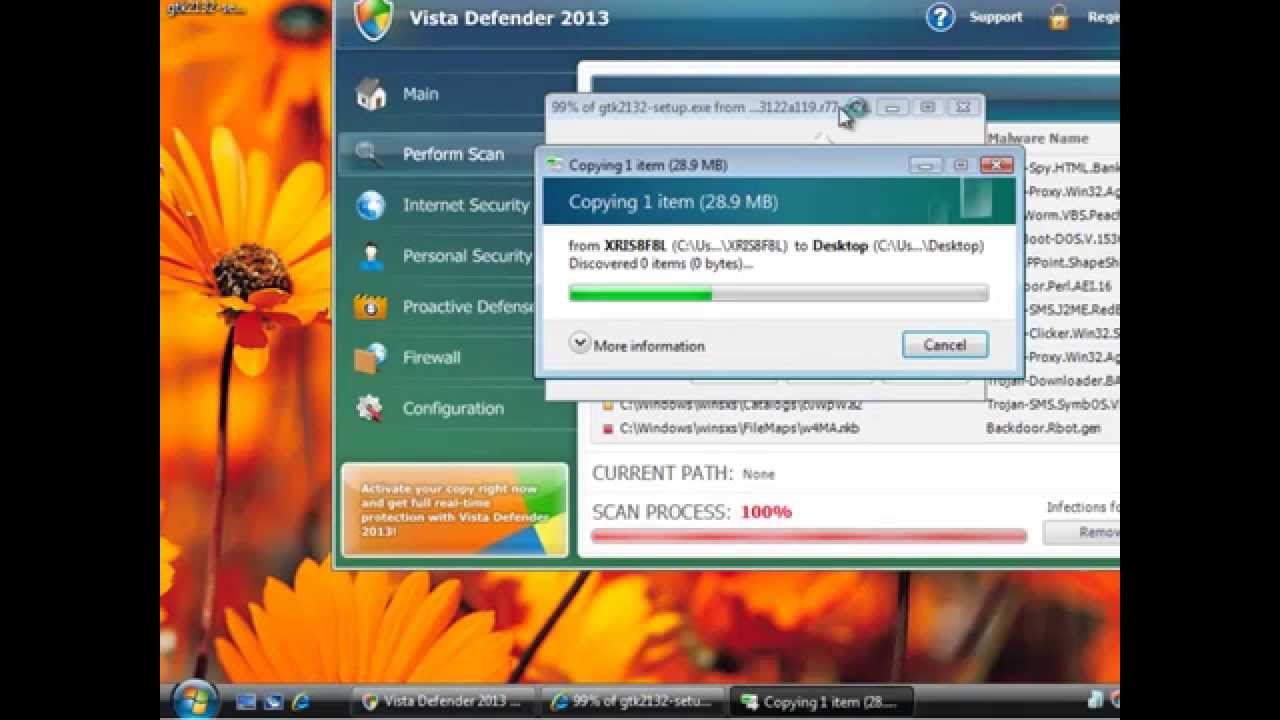
Task: Launch Internet Explorer from quick launch
Action: 300,702
